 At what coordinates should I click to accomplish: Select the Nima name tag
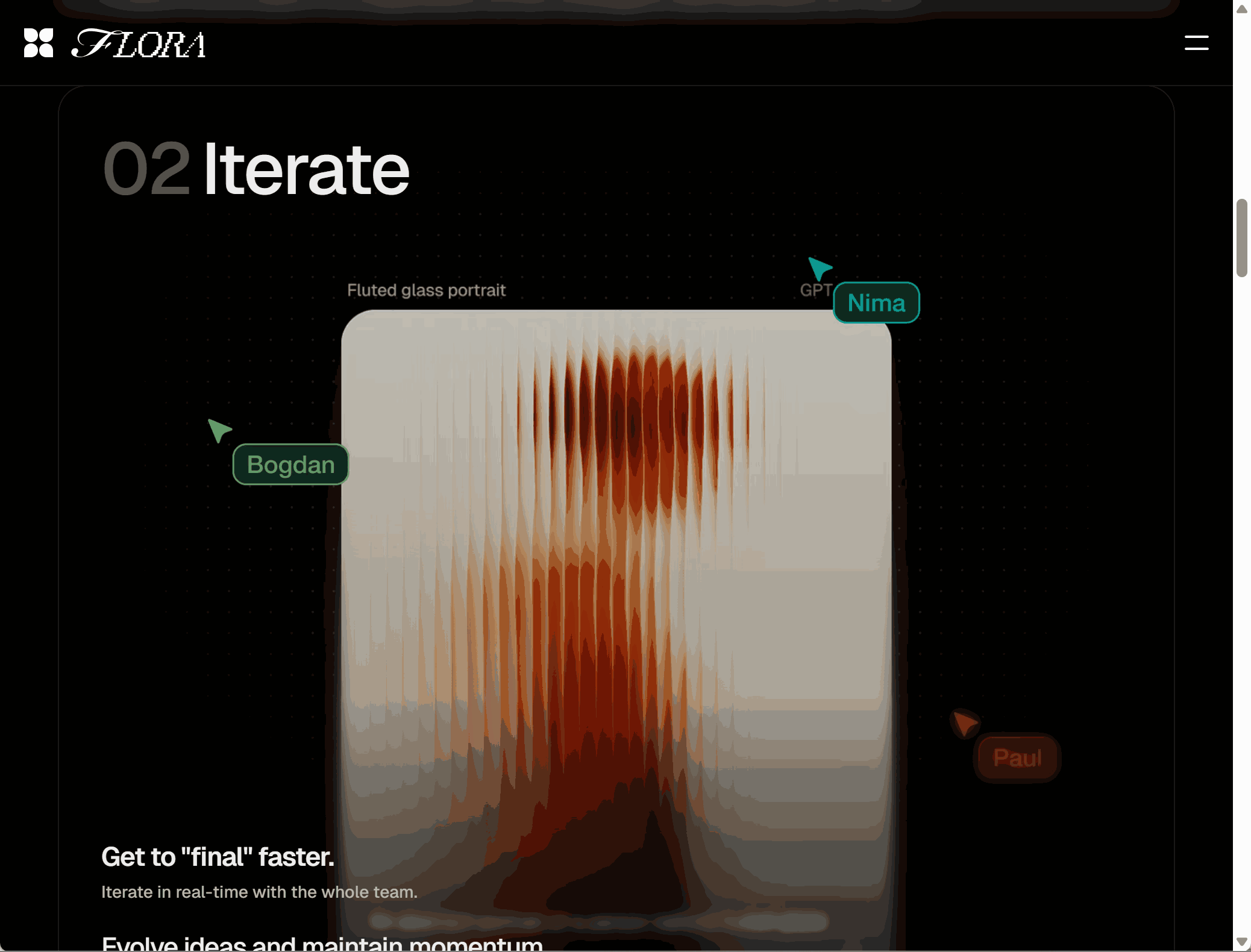876,303
